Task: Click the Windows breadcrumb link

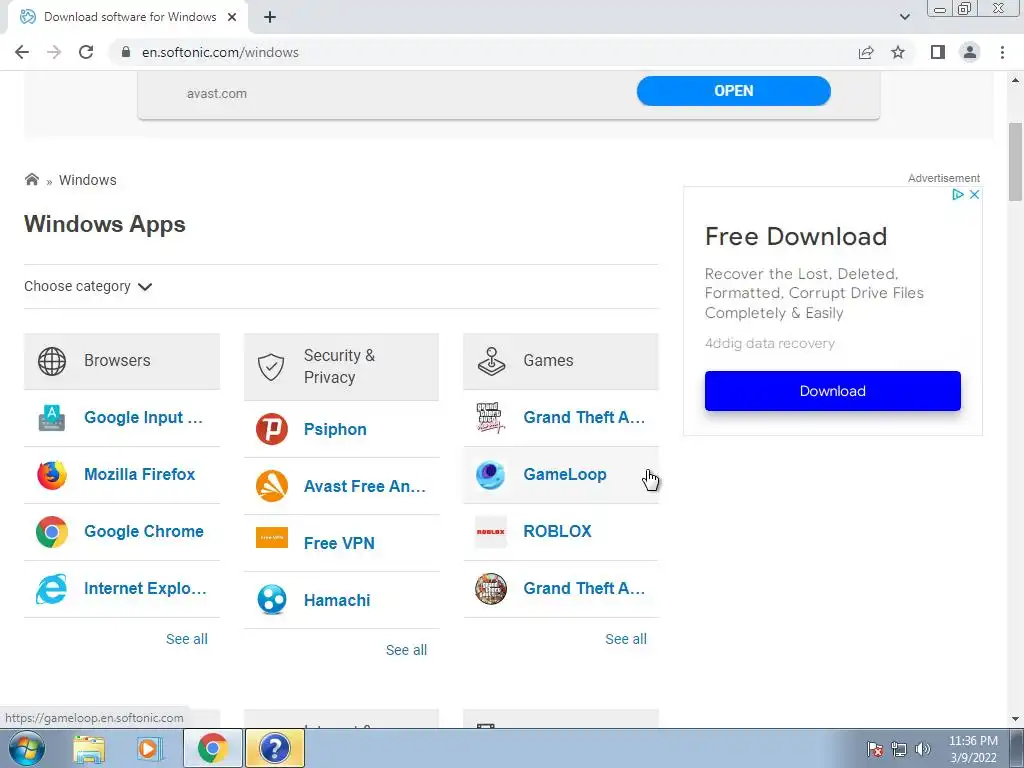Action: (88, 180)
